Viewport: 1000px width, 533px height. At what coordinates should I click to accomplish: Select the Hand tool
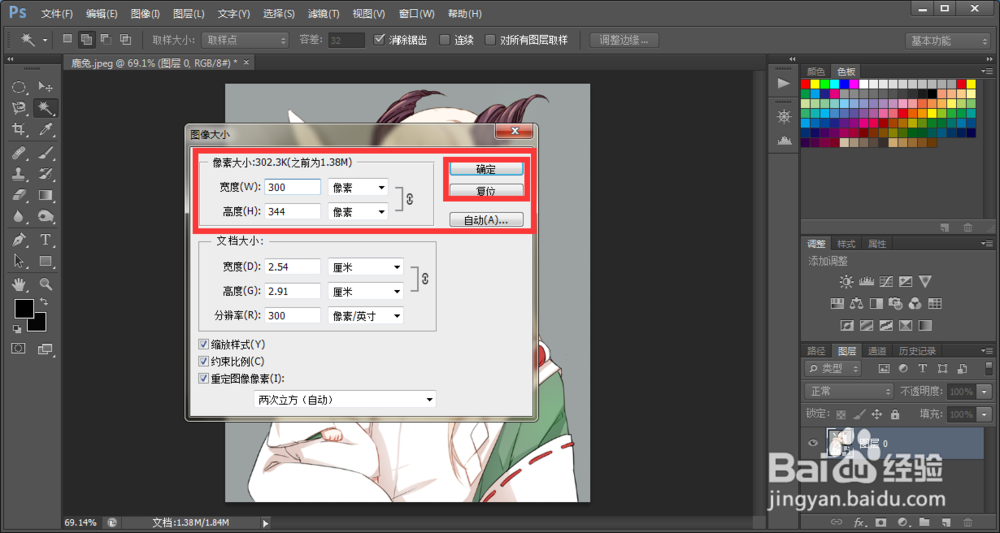pyautogui.click(x=19, y=284)
